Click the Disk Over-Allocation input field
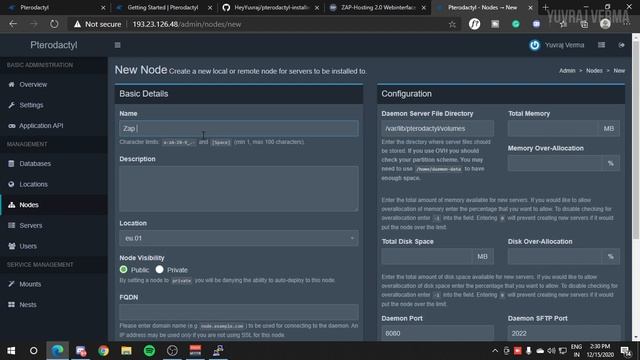 pos(555,256)
